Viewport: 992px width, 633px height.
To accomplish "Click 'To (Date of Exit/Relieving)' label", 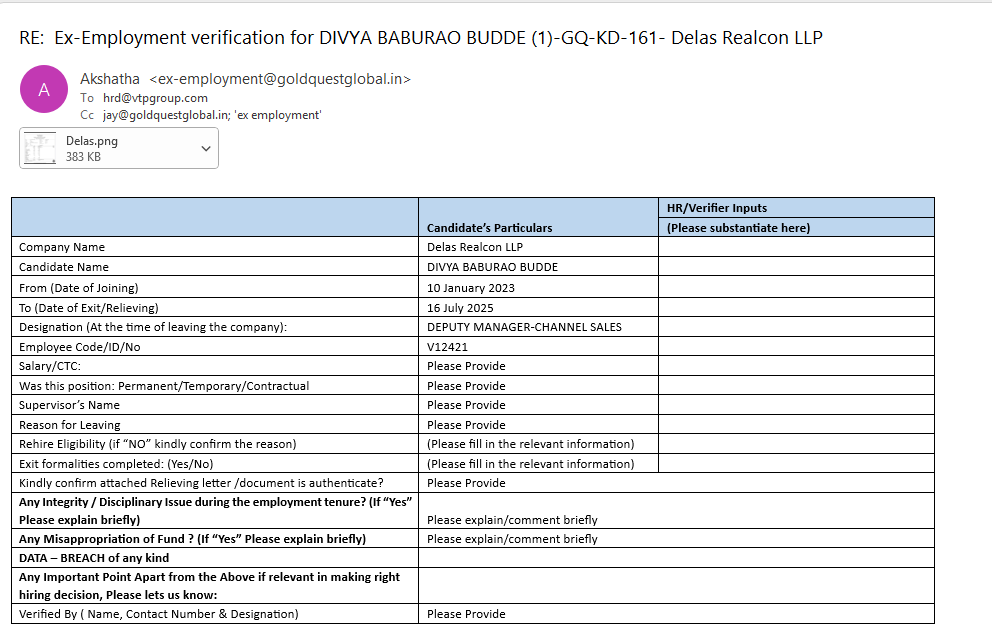I will 89,308.
